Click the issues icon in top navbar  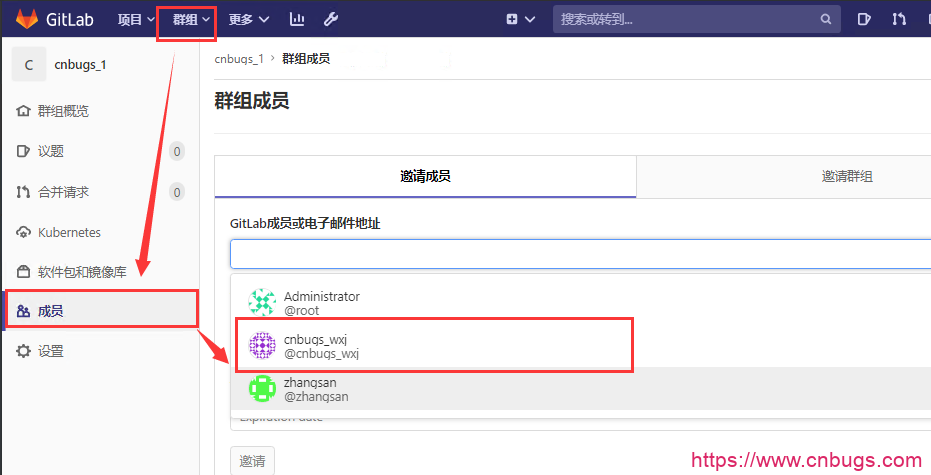(x=865, y=19)
